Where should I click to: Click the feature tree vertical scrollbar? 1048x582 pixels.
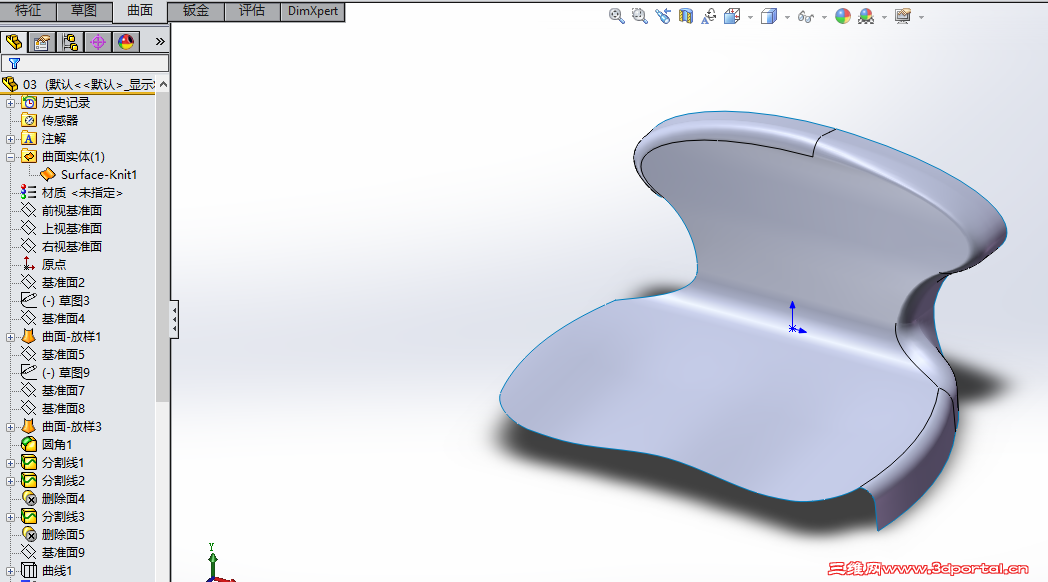coord(162,247)
